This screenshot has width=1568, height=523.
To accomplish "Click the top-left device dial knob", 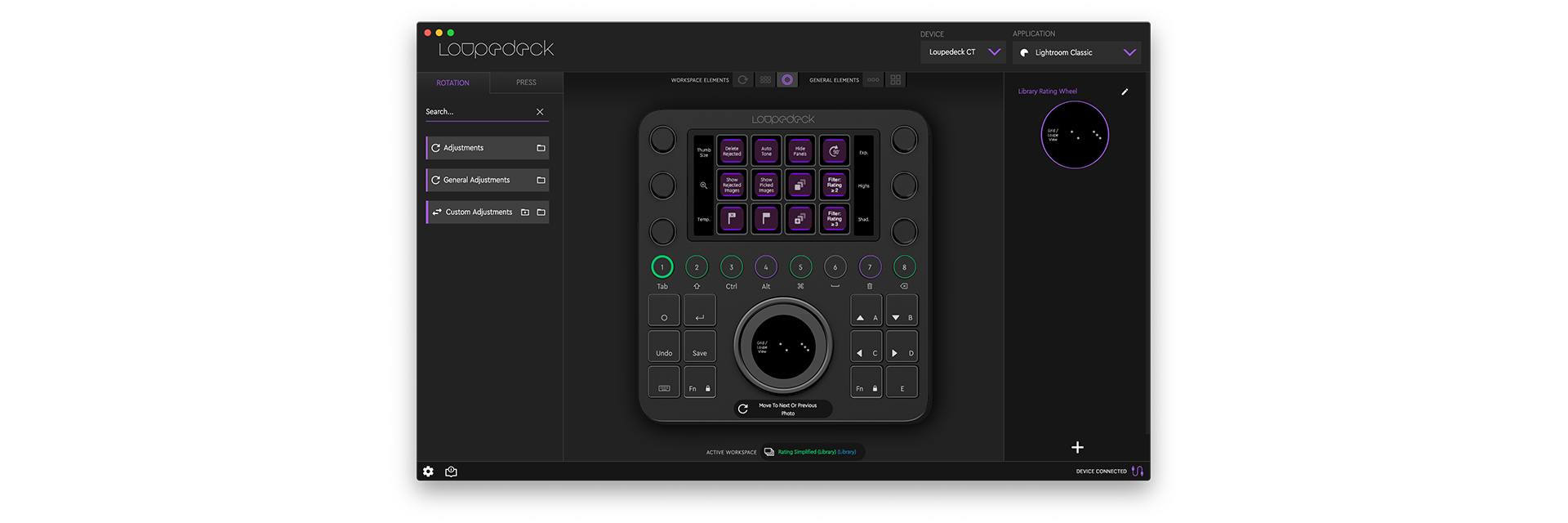I will [x=662, y=140].
